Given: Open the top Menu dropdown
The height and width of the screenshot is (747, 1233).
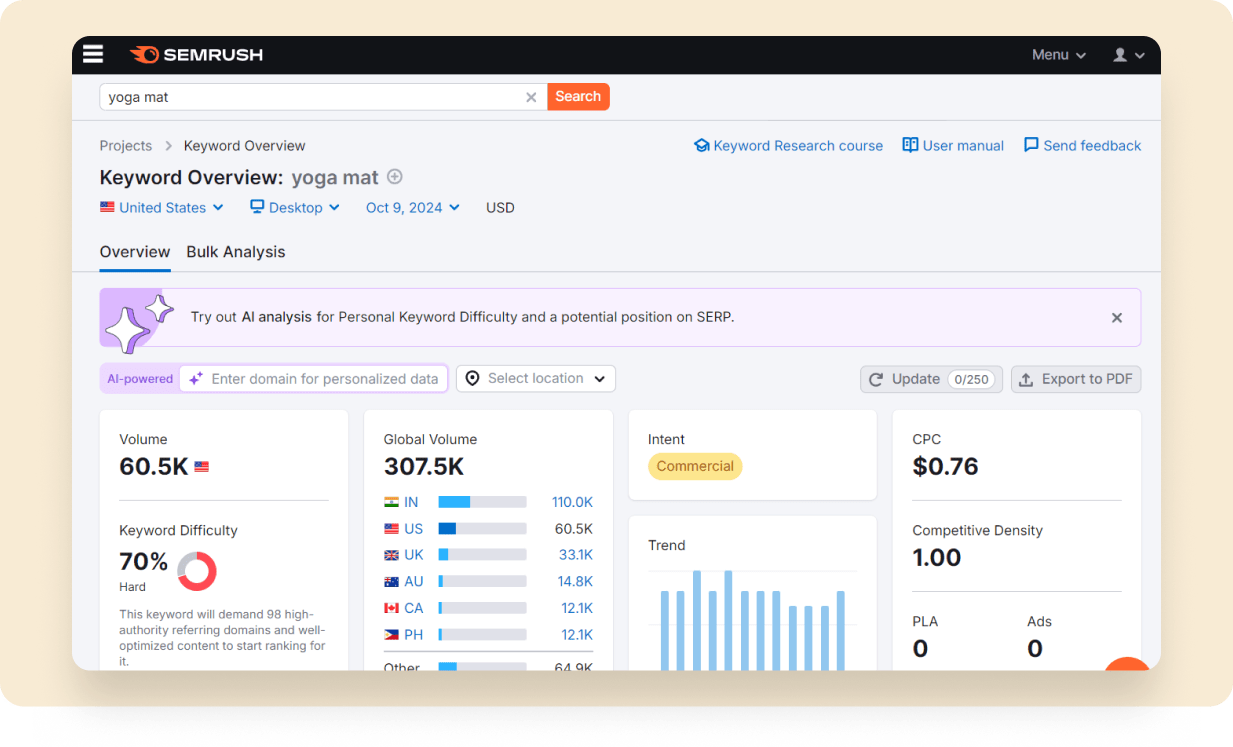Looking at the screenshot, I should tap(1058, 55).
